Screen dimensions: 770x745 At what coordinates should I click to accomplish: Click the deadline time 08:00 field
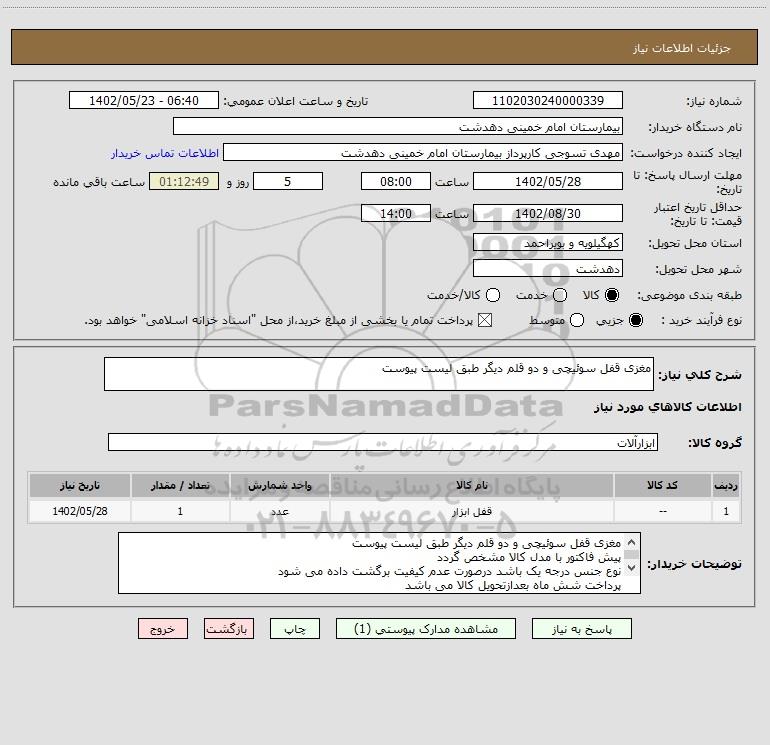point(396,181)
